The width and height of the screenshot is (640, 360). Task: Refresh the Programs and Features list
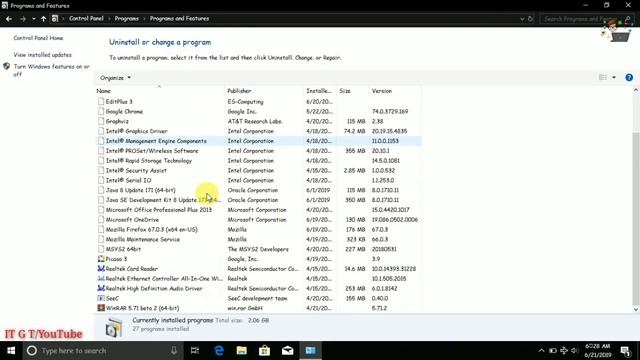pyautogui.click(x=530, y=19)
